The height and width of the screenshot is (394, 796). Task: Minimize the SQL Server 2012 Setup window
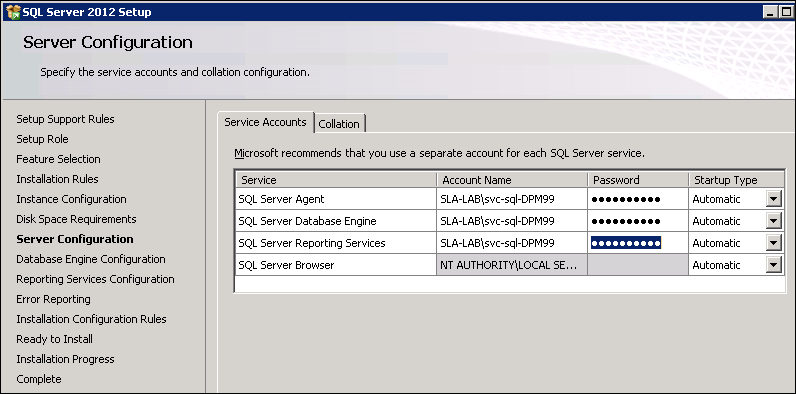pos(770,12)
